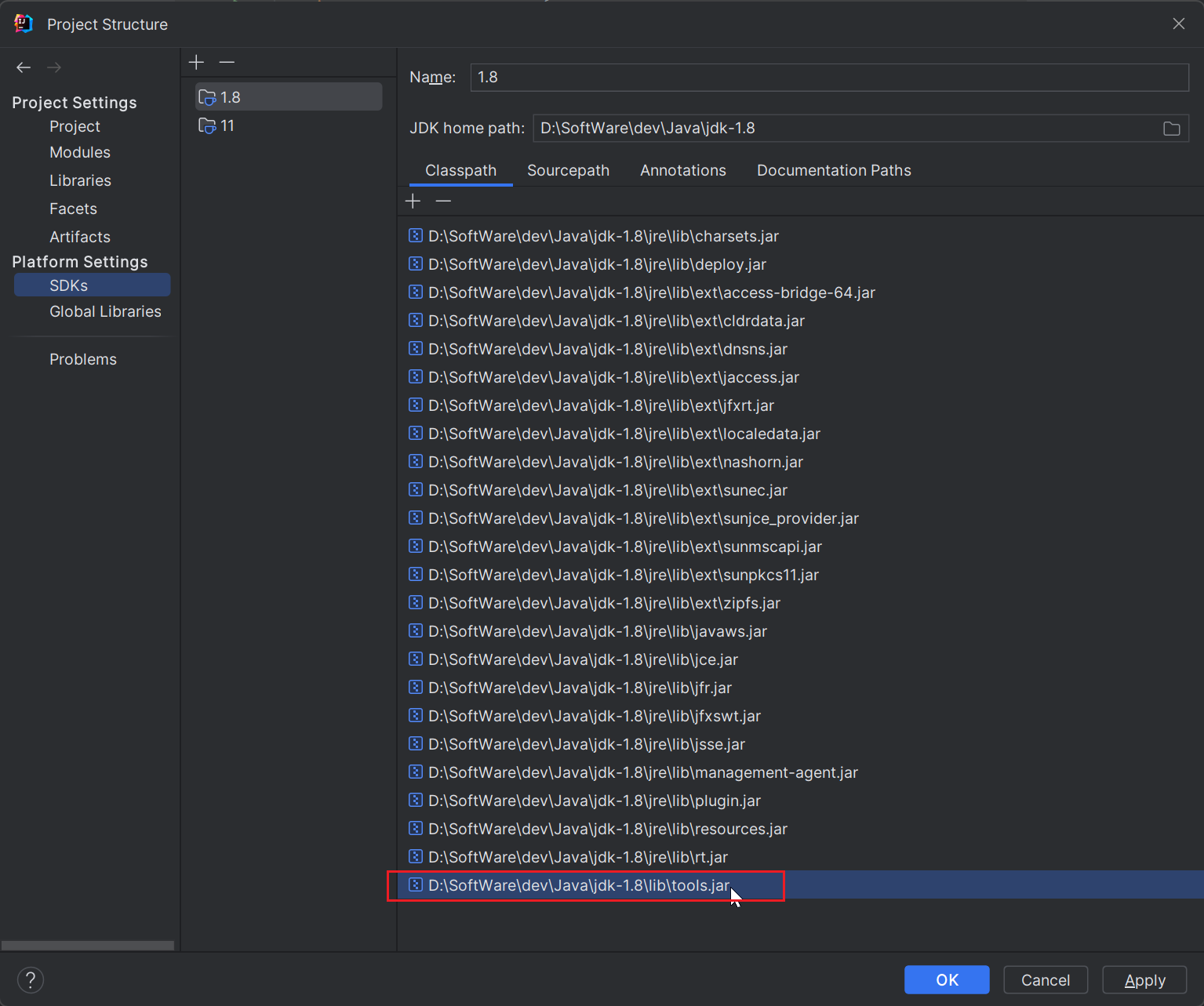
Task: Click jar icon of deploy.jar
Action: (x=416, y=263)
